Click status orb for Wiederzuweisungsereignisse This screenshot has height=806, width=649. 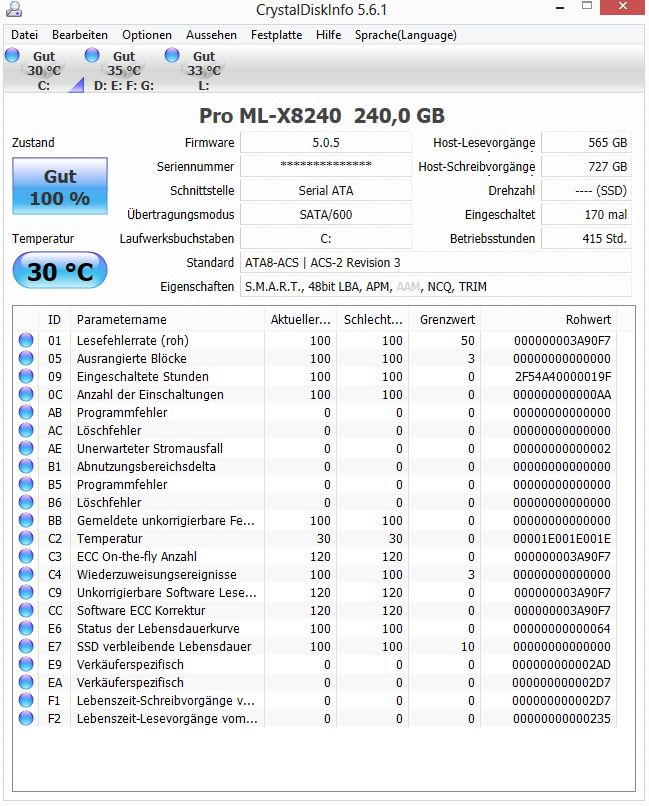coord(26,574)
